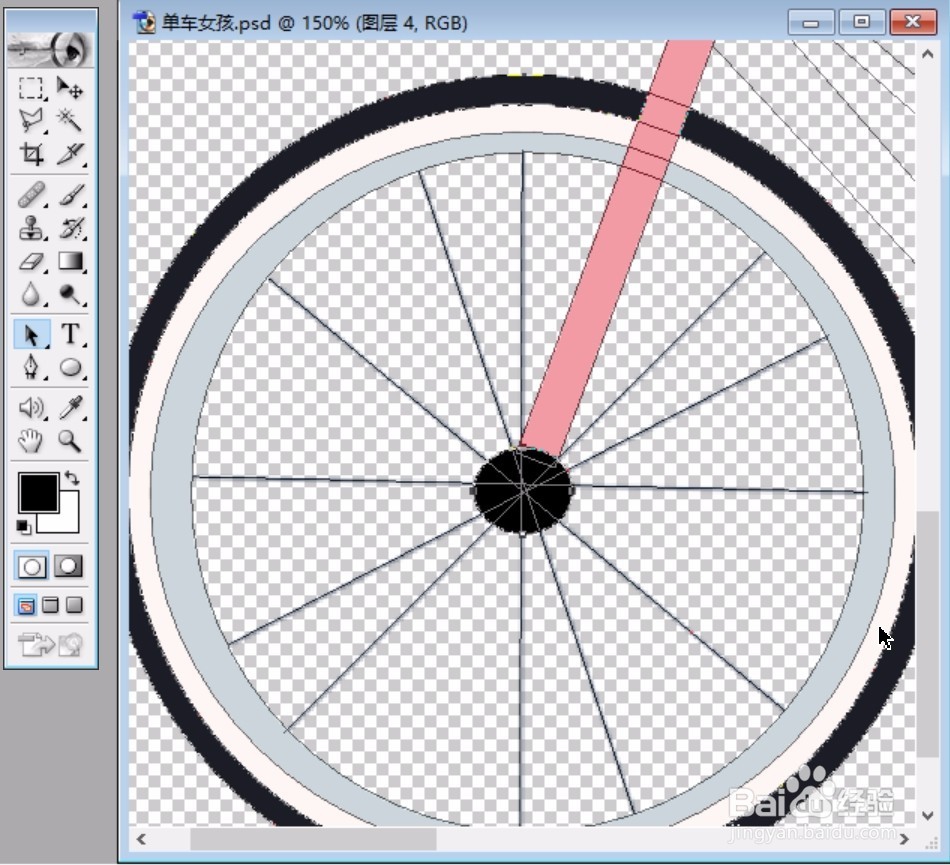Set Full Screen Mode without menu

[x=74, y=605]
